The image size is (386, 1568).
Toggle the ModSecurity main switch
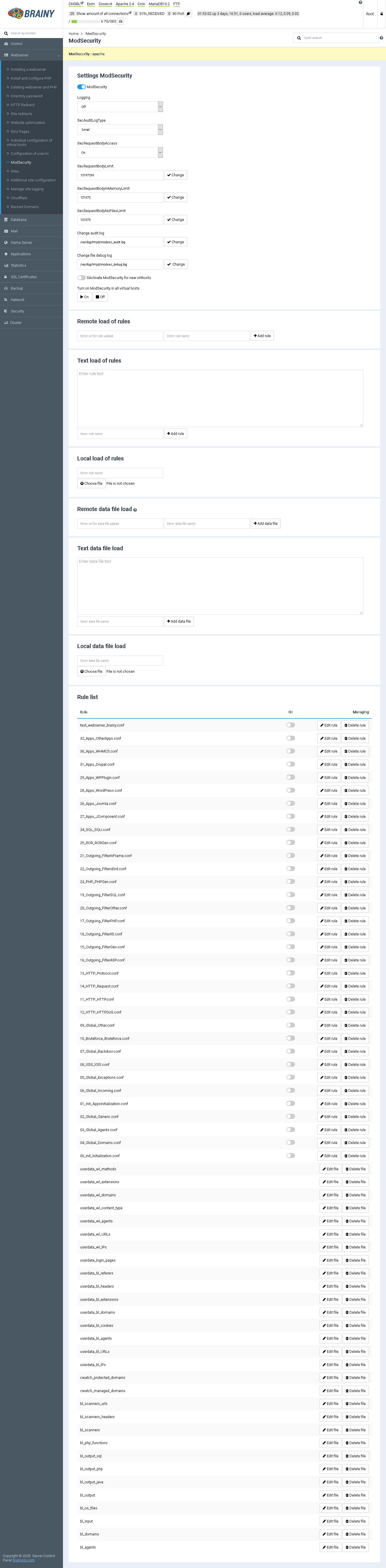[82, 87]
